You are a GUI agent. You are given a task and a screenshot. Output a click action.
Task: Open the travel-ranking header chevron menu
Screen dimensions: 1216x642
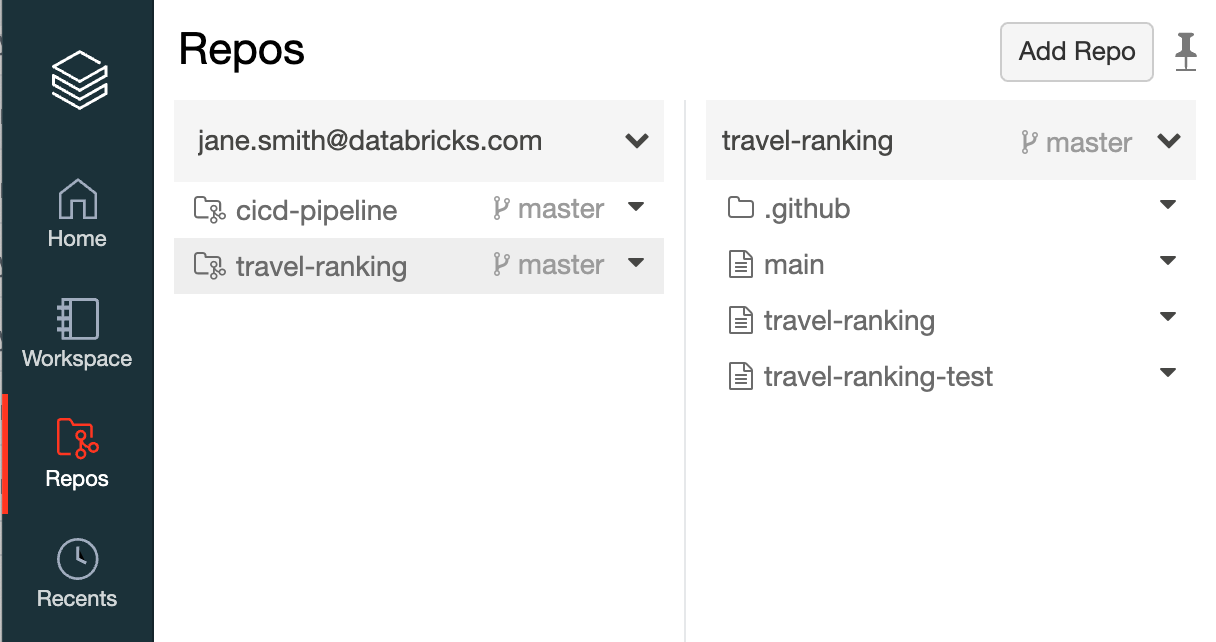click(1169, 141)
